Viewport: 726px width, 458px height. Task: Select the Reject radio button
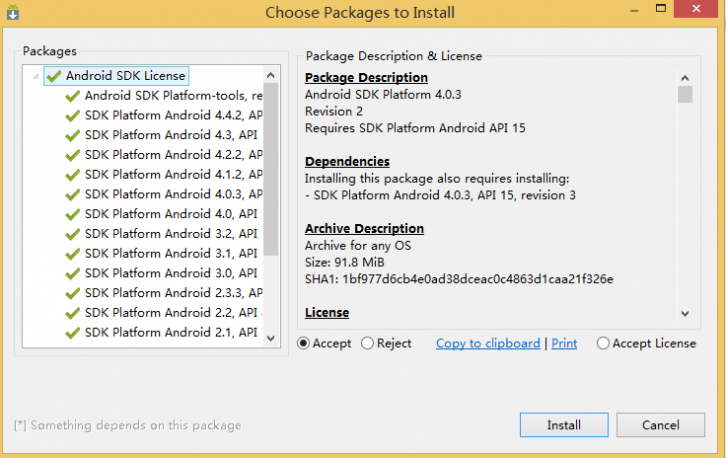coord(367,343)
